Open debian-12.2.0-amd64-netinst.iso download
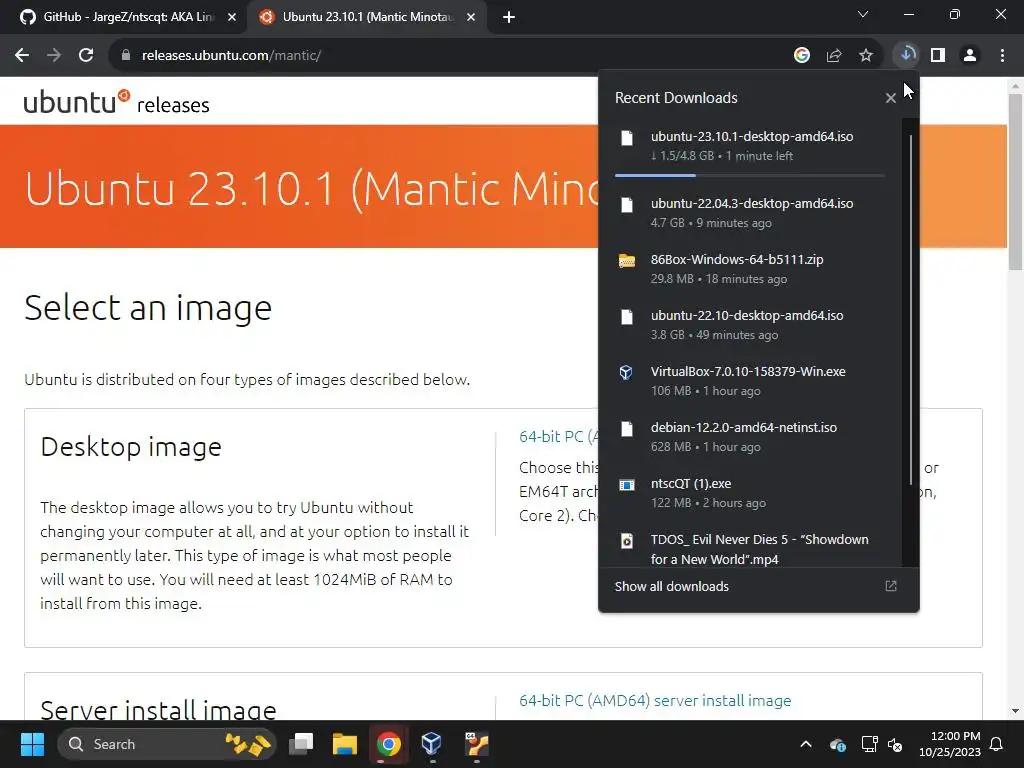The image size is (1024, 768). point(750,437)
